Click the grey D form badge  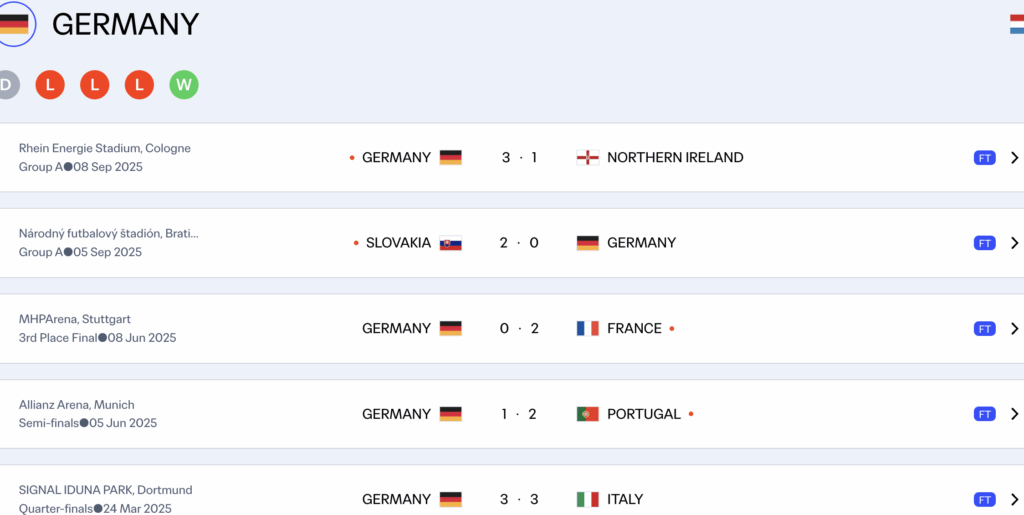[x=6, y=85]
